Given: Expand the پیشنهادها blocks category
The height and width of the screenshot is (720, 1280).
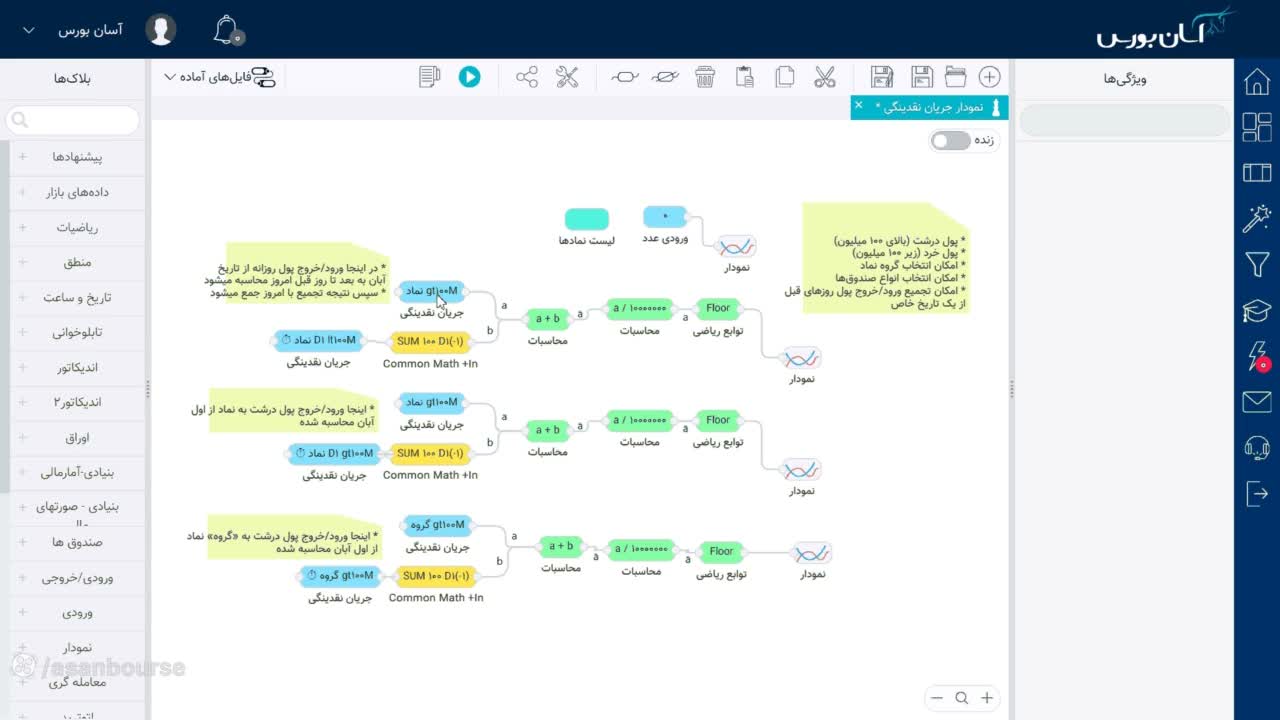Looking at the screenshot, I should point(75,157).
